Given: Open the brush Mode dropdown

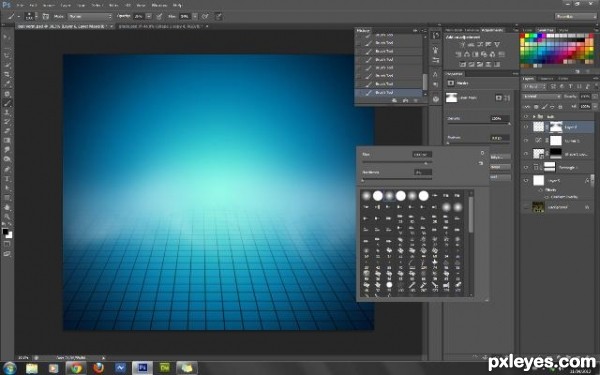Looking at the screenshot, I should click(90, 16).
